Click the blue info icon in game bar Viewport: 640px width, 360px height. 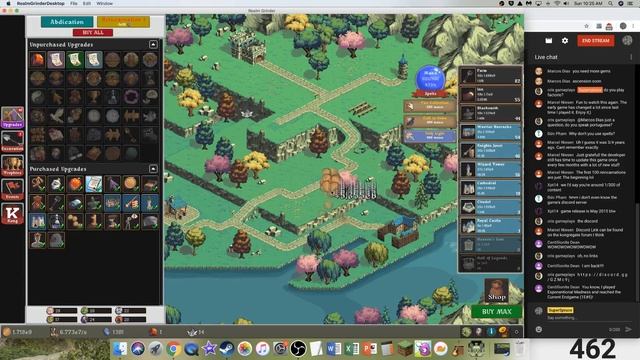point(491,331)
